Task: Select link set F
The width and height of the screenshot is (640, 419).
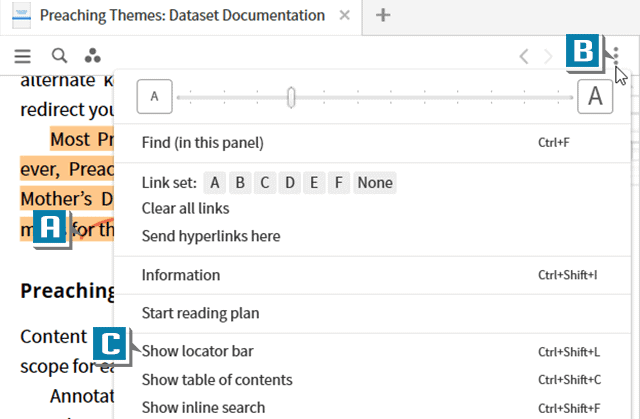Action: click(x=339, y=182)
